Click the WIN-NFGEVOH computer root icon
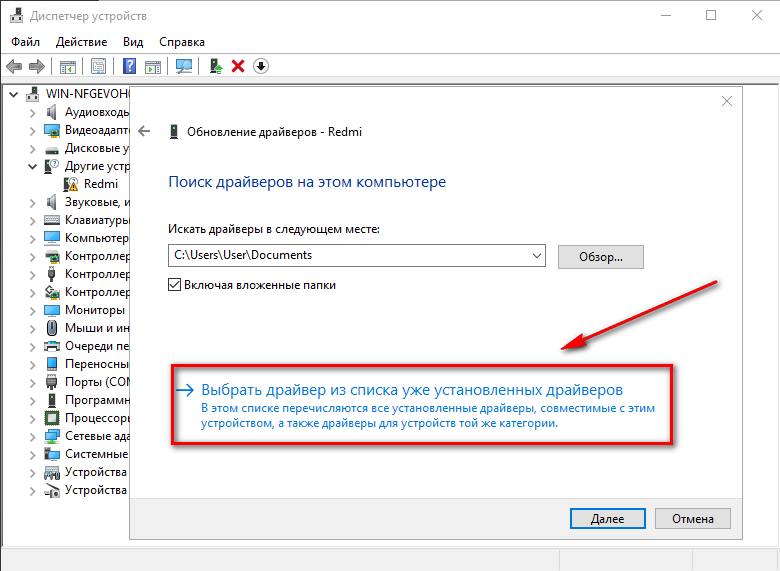 pyautogui.click(x=32, y=94)
